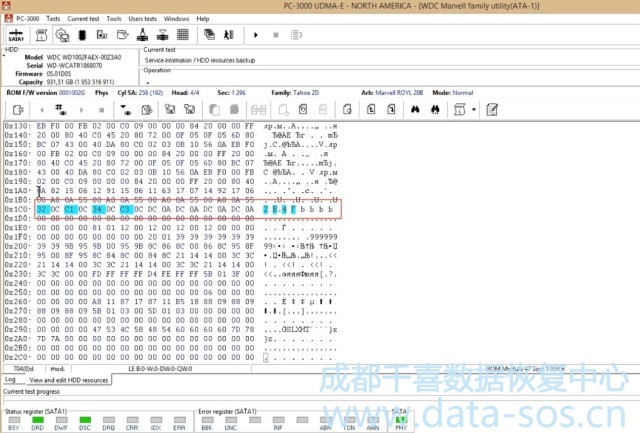Click the first binoculars find icon
Screen dimensions: 640x433
click(415, 109)
